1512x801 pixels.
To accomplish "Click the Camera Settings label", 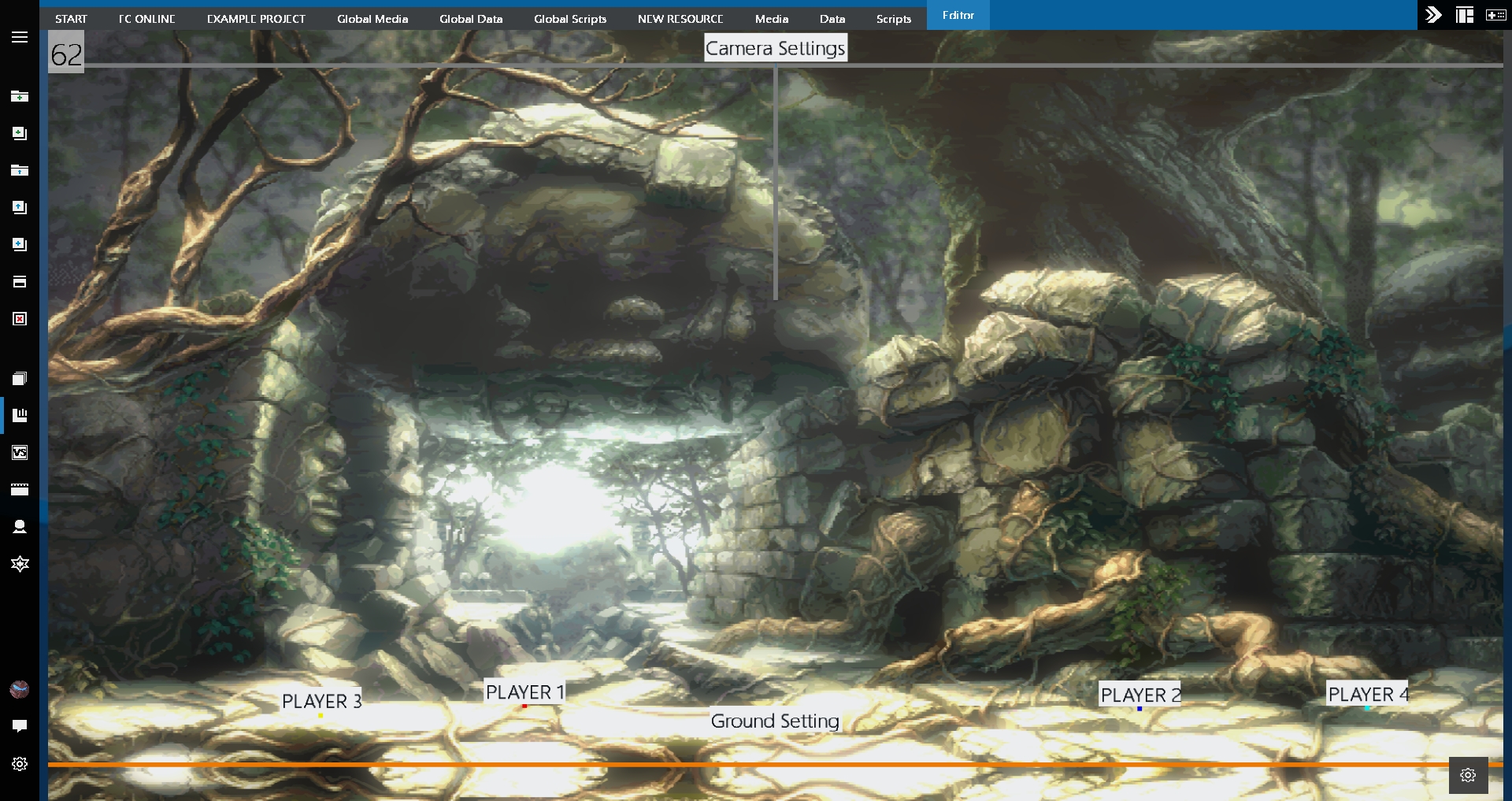I will 775,48.
